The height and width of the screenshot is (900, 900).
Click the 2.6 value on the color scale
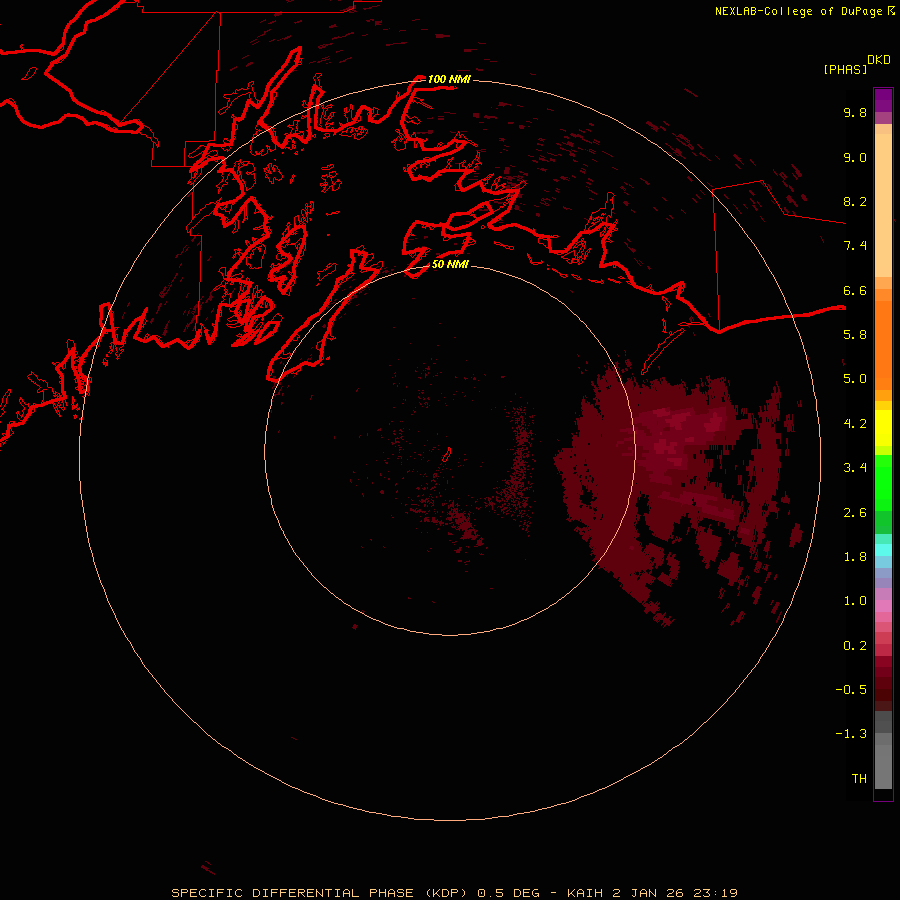pyautogui.click(x=855, y=512)
